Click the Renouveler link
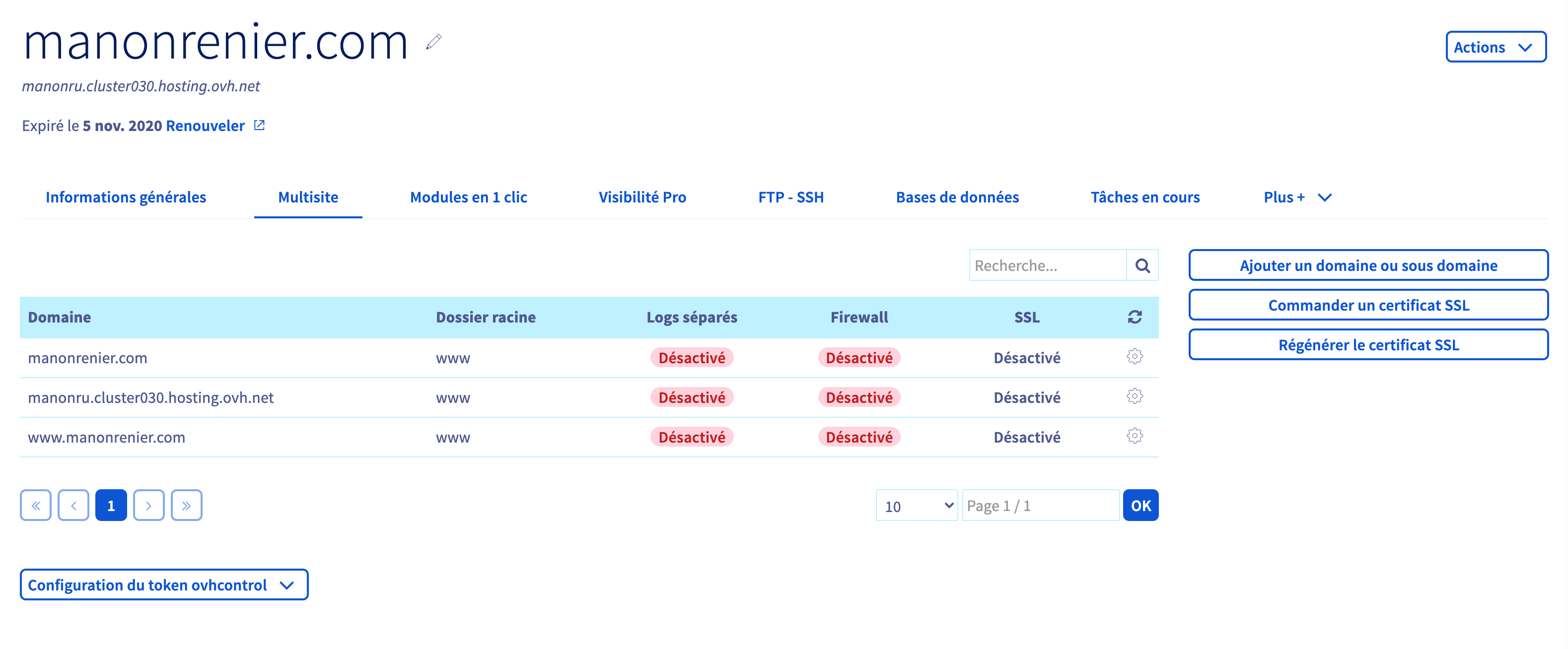The height and width of the screenshot is (649, 1568). click(x=205, y=126)
